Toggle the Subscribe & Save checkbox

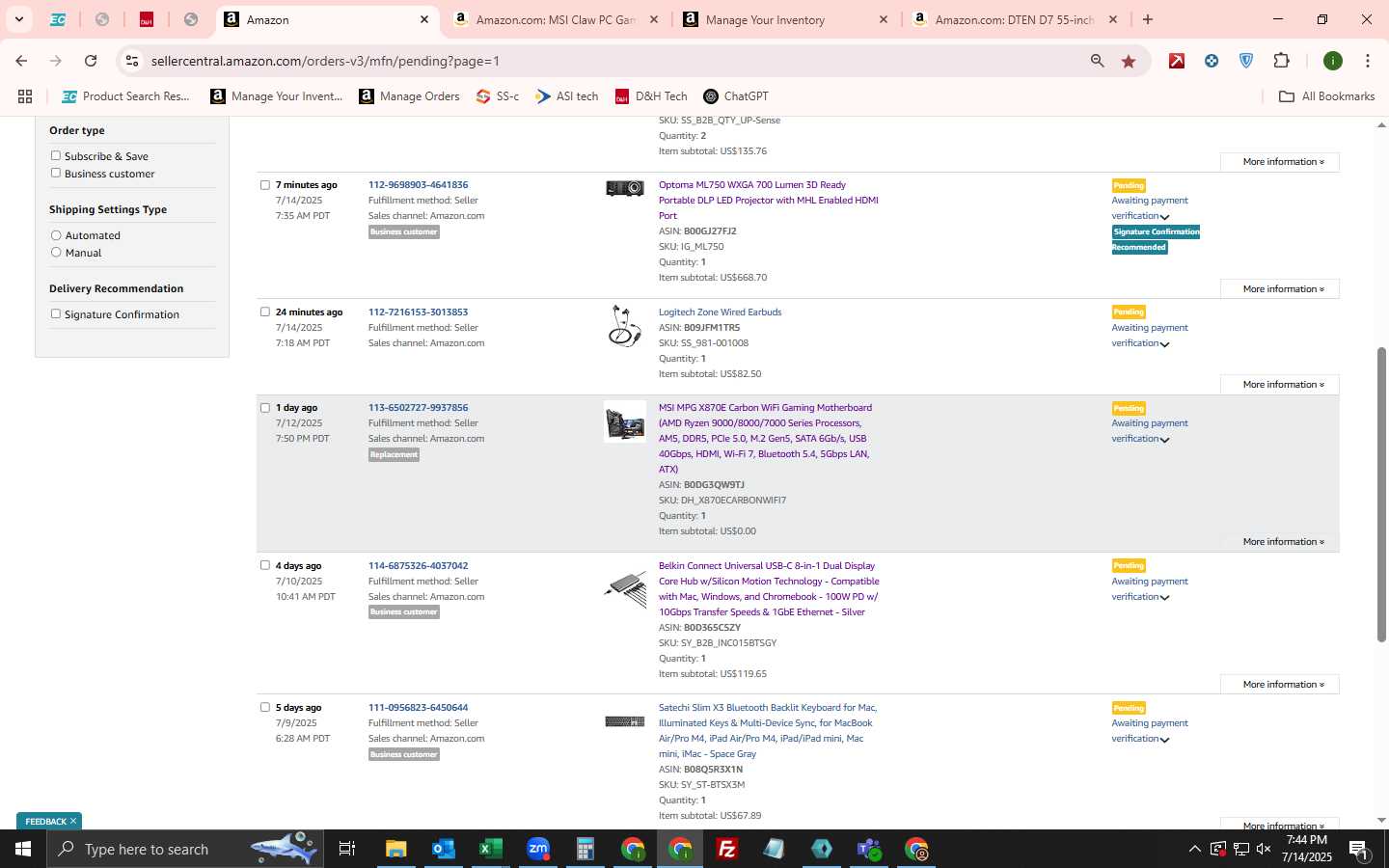pyautogui.click(x=56, y=155)
